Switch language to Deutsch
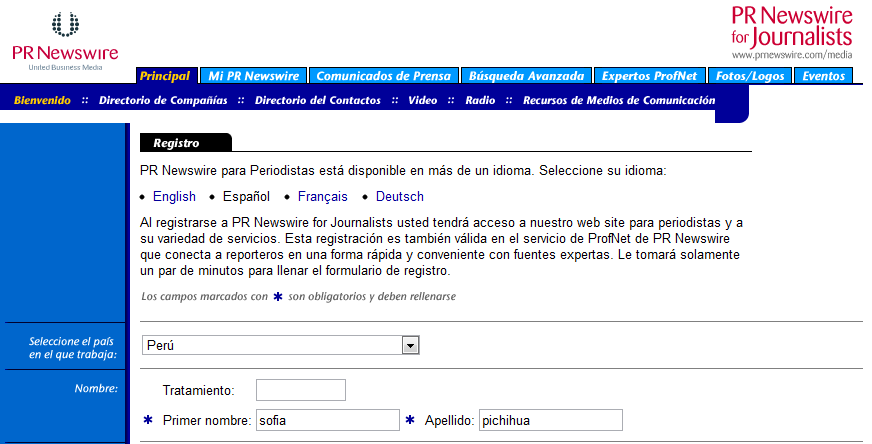872x444 pixels. coord(399,197)
